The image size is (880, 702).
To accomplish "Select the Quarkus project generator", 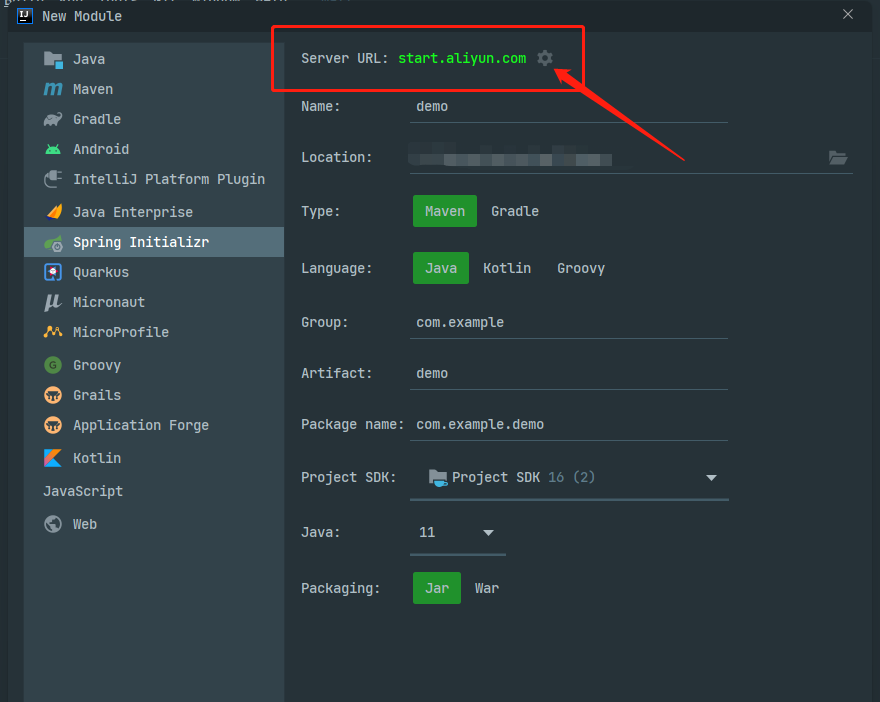I will click(103, 271).
